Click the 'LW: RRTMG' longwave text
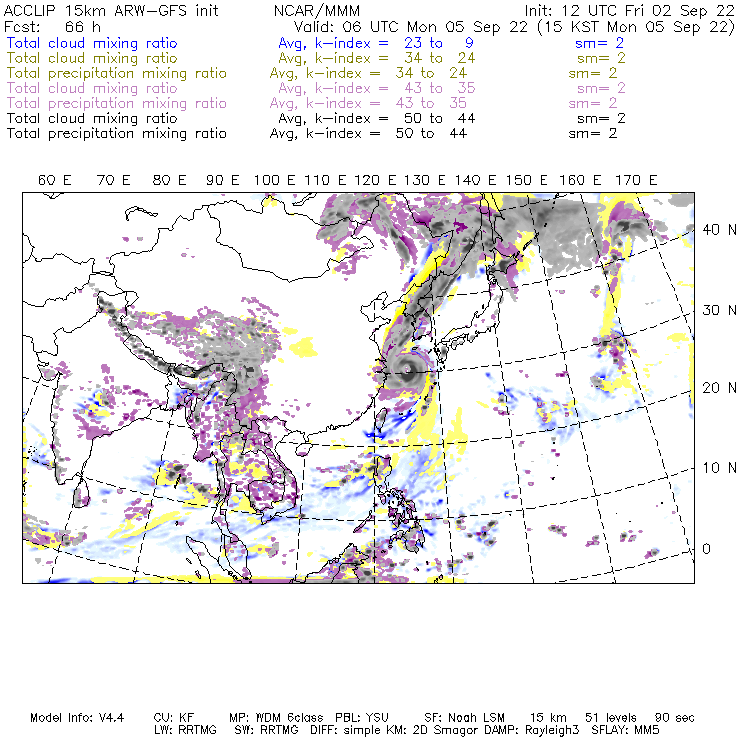The image size is (740, 740). pyautogui.click(x=185, y=730)
